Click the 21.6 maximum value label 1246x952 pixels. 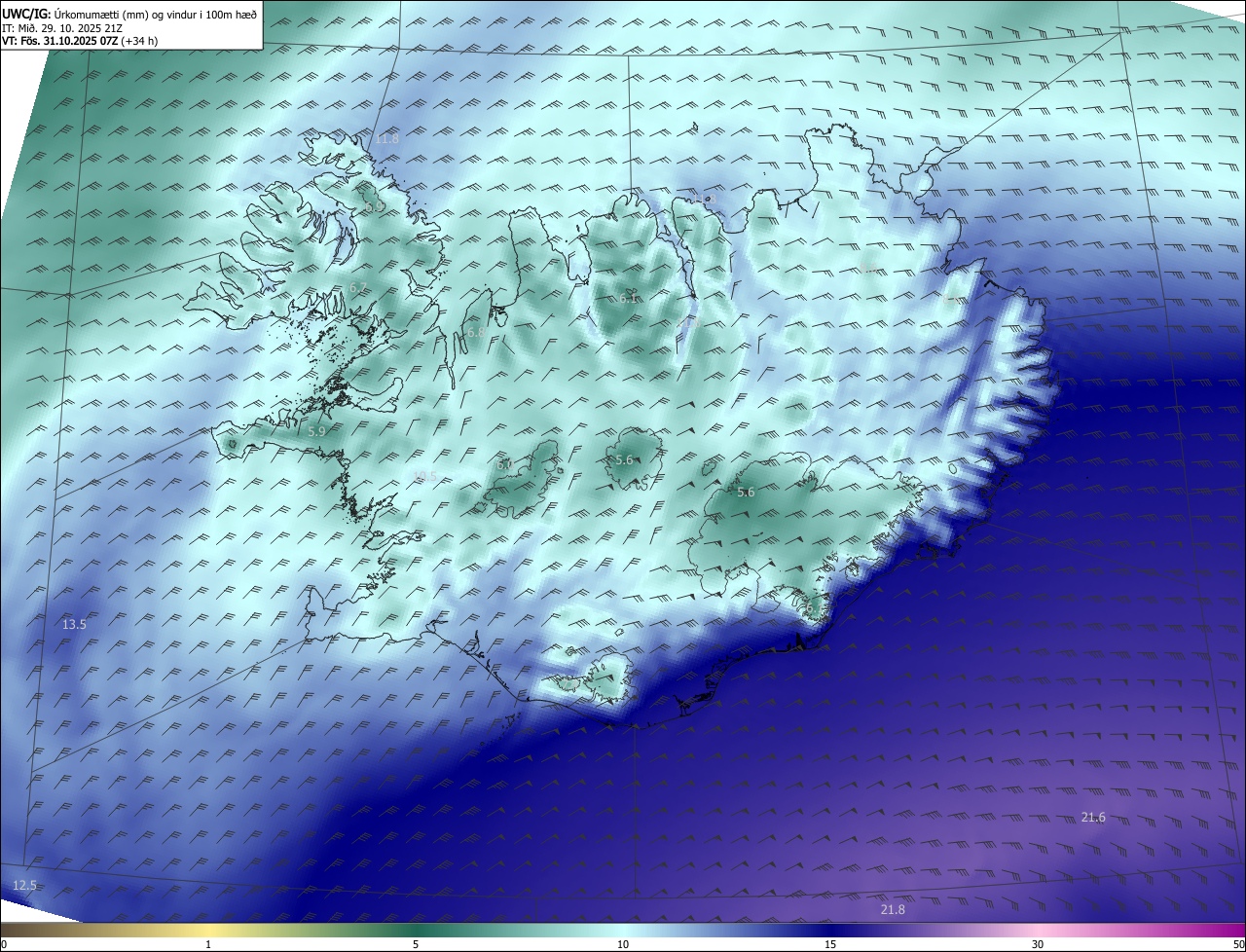1093,817
